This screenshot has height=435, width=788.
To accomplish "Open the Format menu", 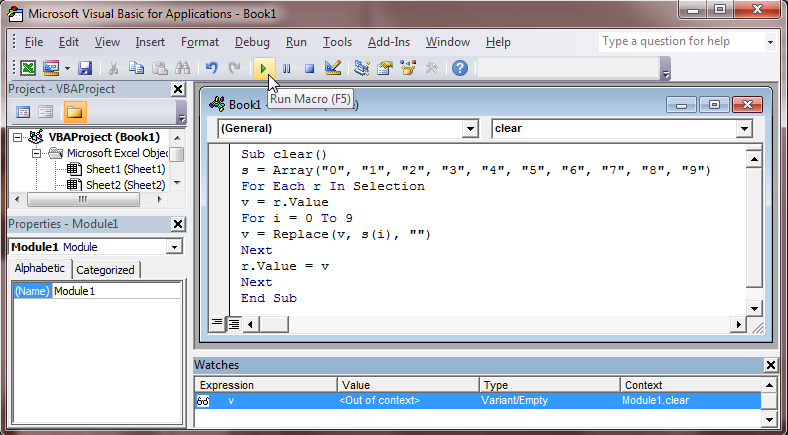I will (200, 42).
